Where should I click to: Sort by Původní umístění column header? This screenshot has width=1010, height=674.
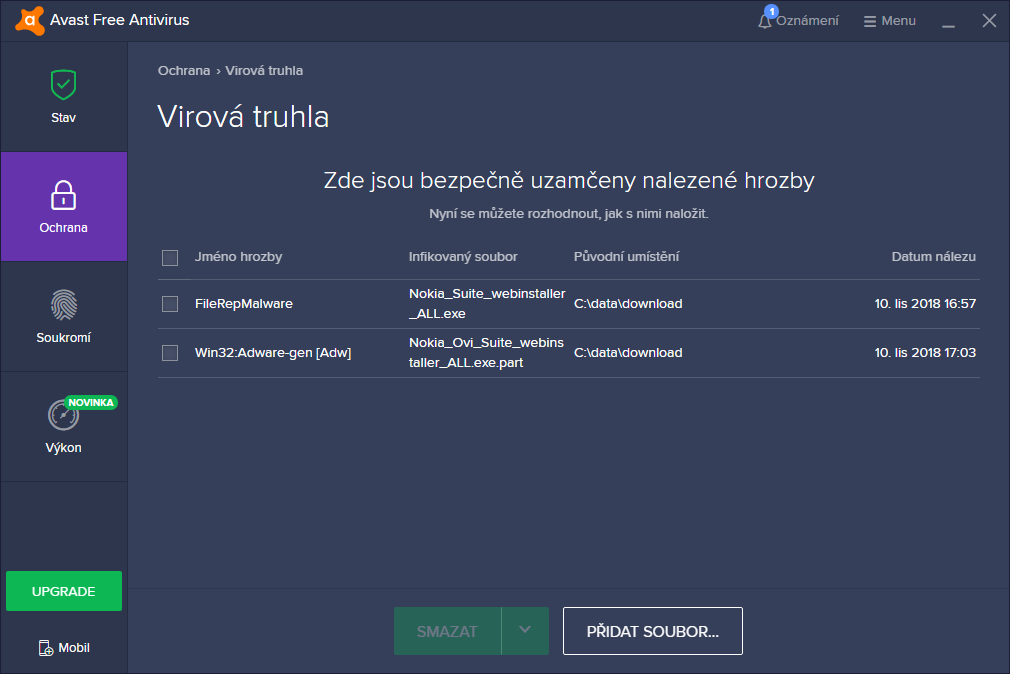click(626, 256)
